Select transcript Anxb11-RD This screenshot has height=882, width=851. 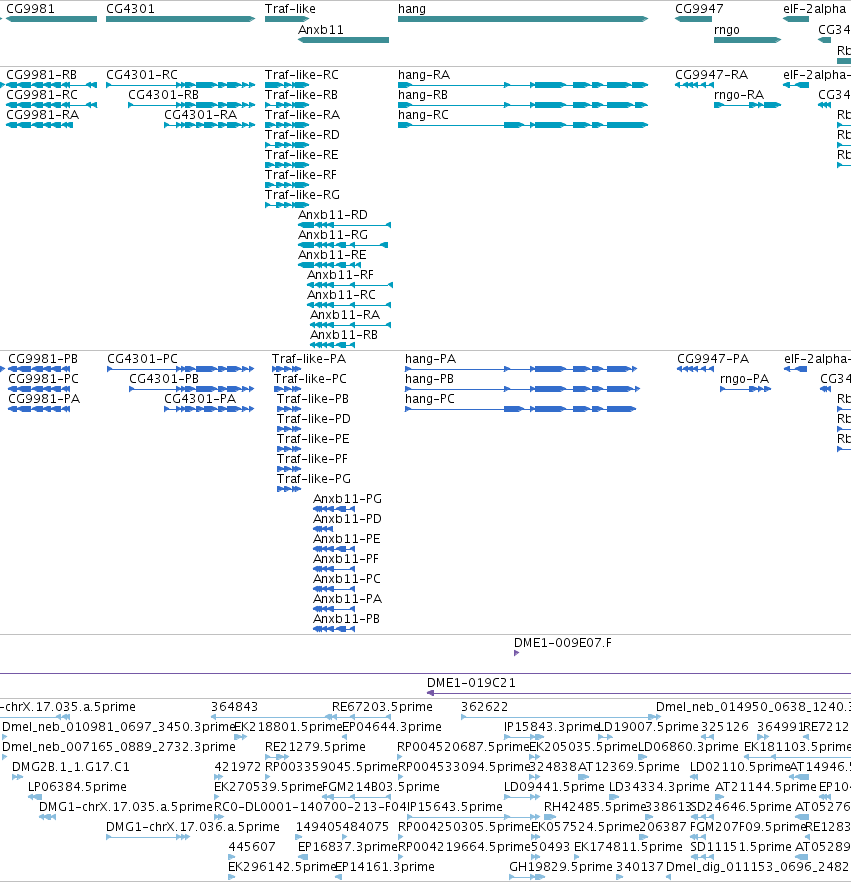coord(345,225)
